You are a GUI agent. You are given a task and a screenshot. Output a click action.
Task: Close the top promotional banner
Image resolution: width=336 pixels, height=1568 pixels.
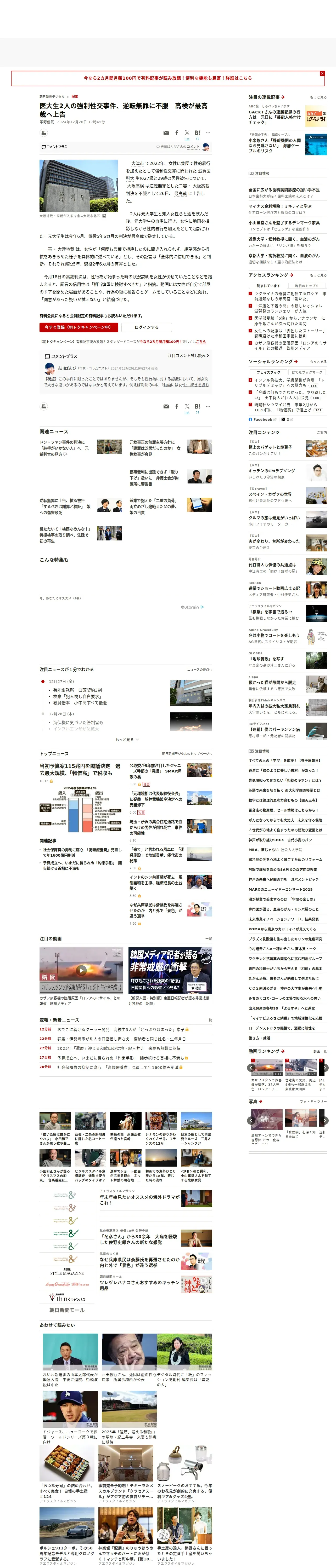click(x=322, y=74)
